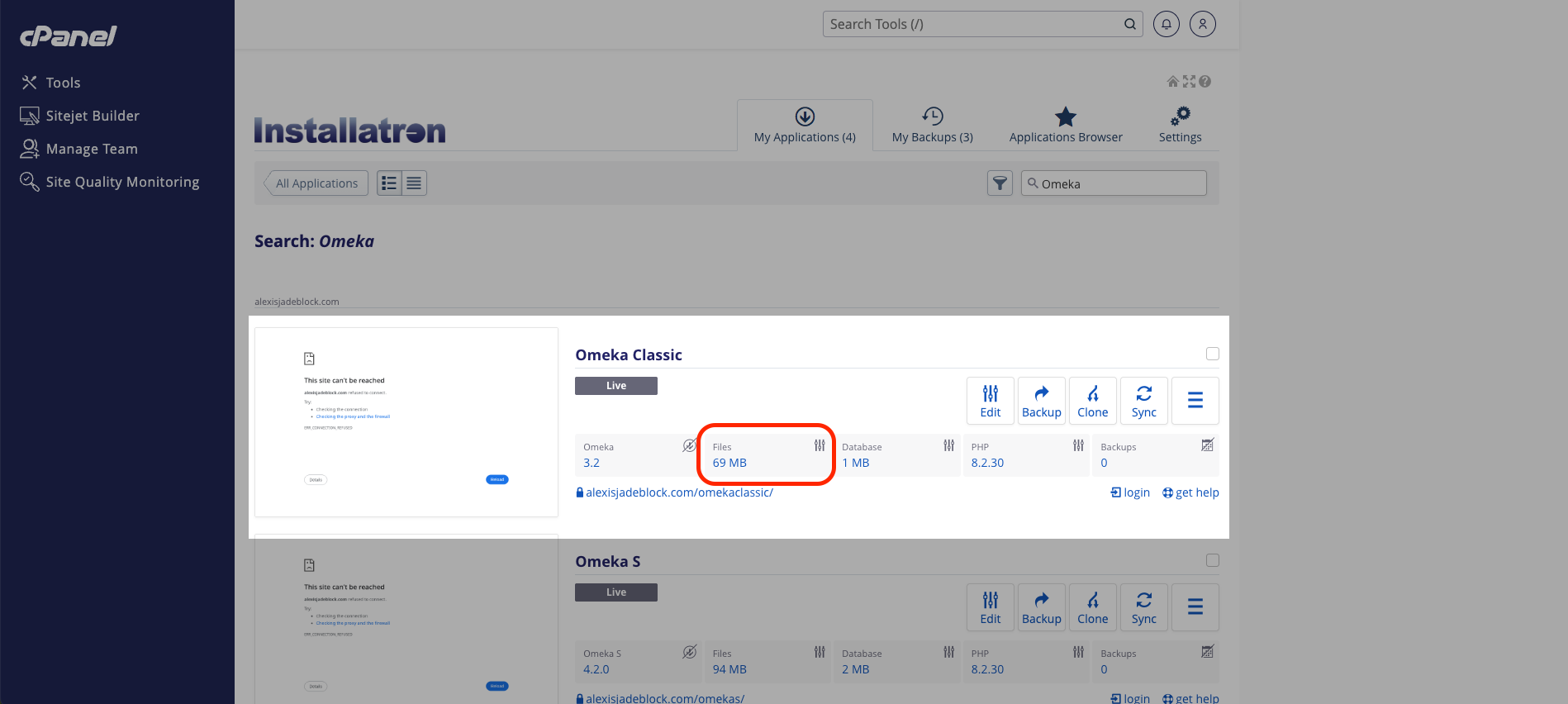Click the 94 MB files value
Viewport: 1568px width, 704px height.
pyautogui.click(x=729, y=669)
